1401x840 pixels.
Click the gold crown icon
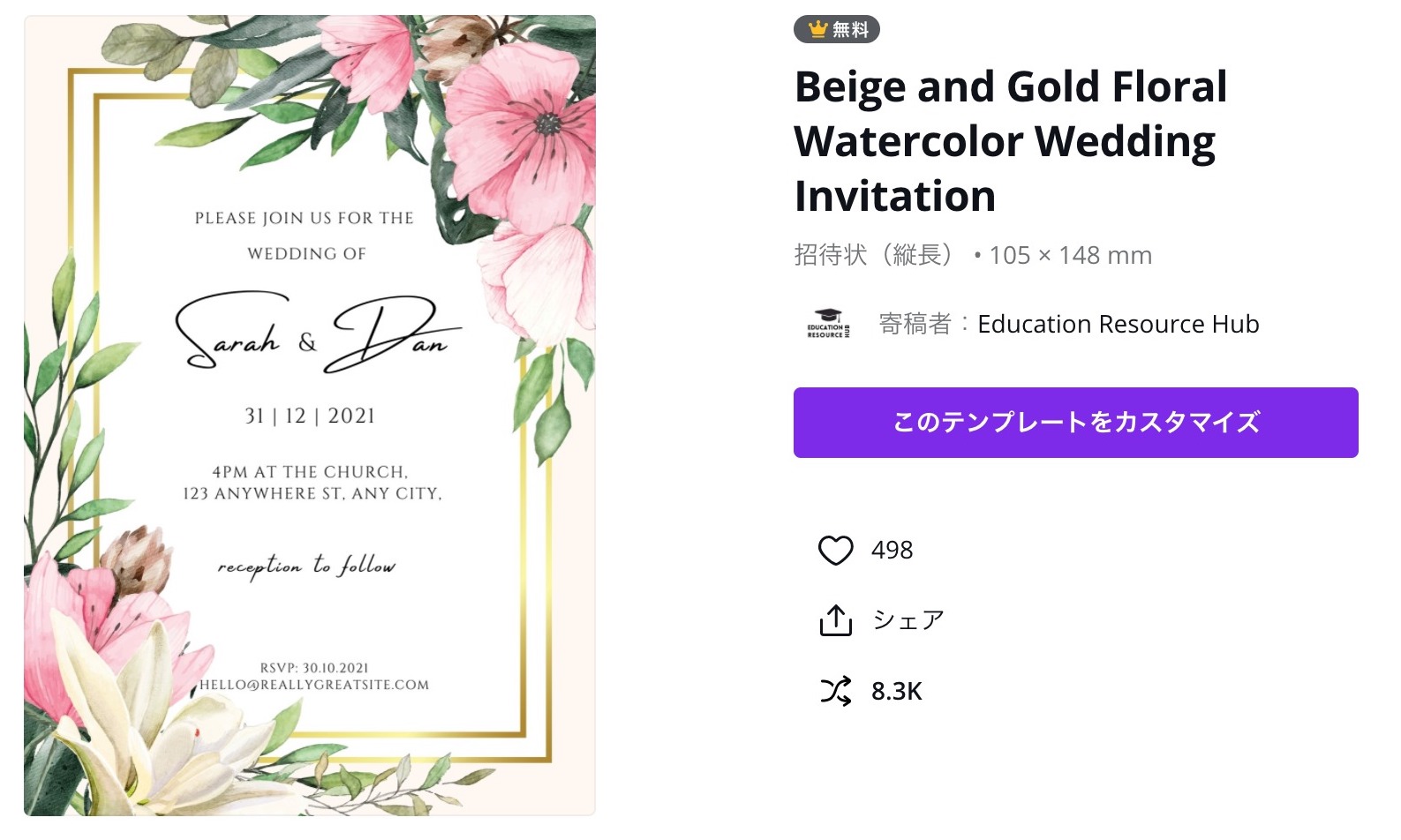[817, 30]
